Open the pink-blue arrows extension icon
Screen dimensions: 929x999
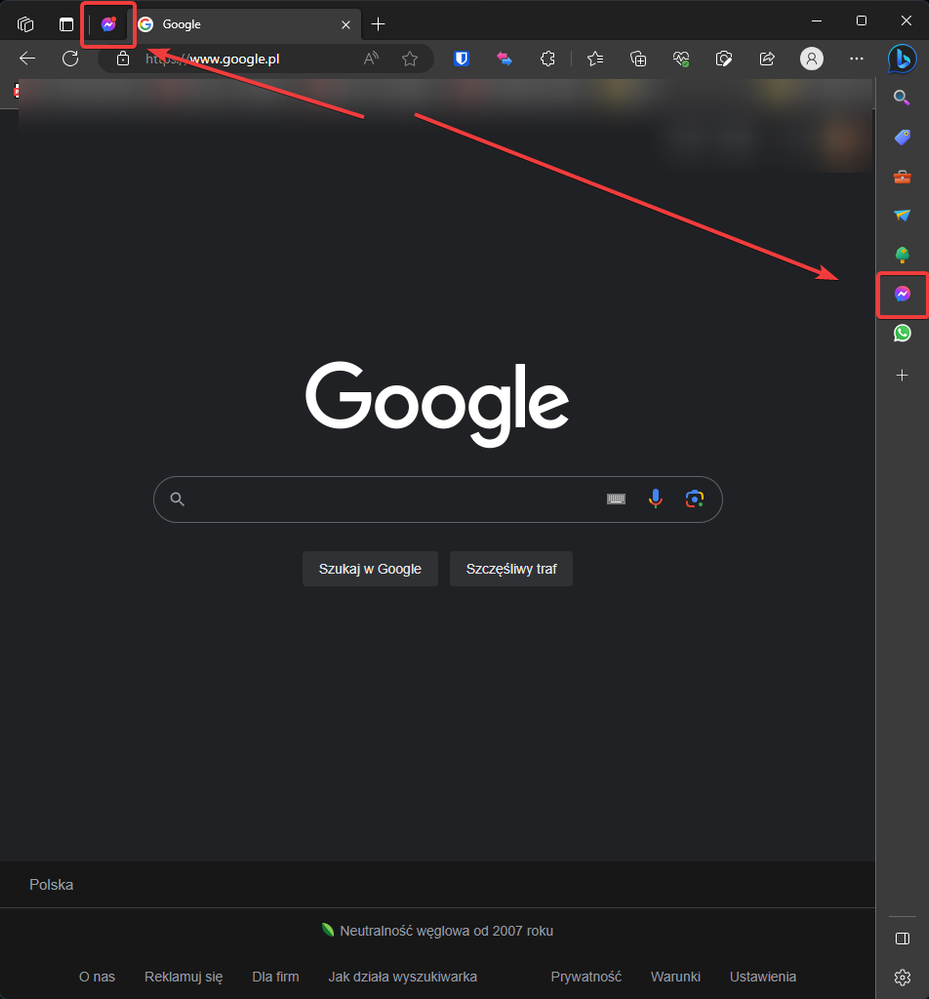point(505,59)
